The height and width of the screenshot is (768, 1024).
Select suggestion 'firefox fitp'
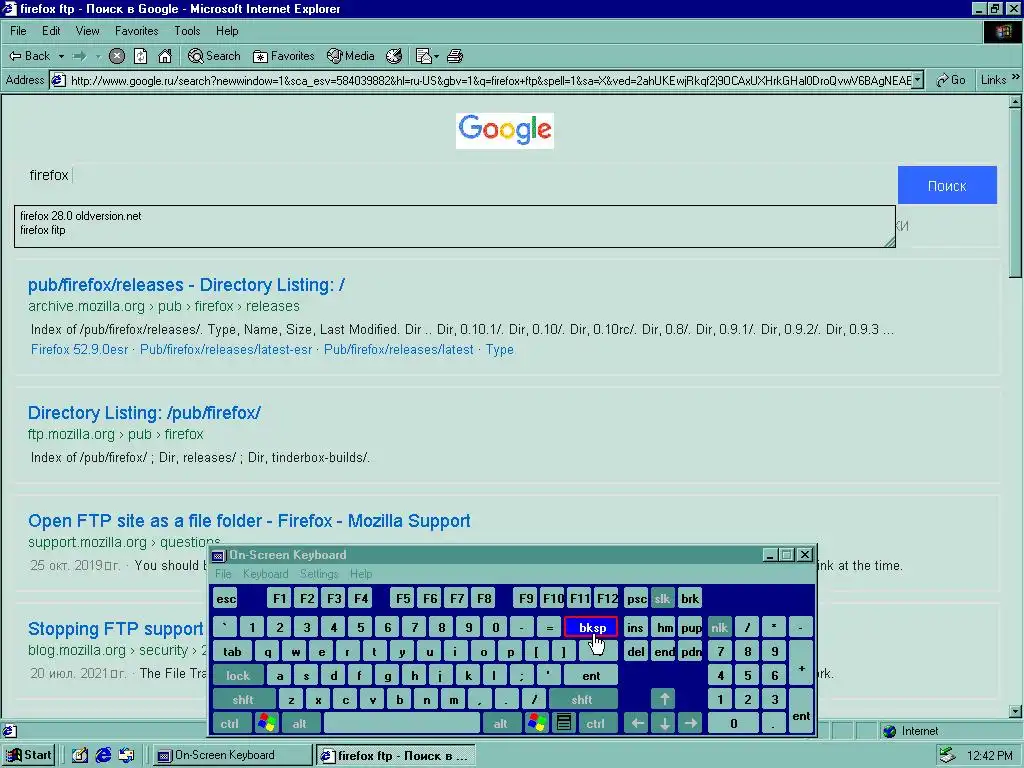point(42,230)
